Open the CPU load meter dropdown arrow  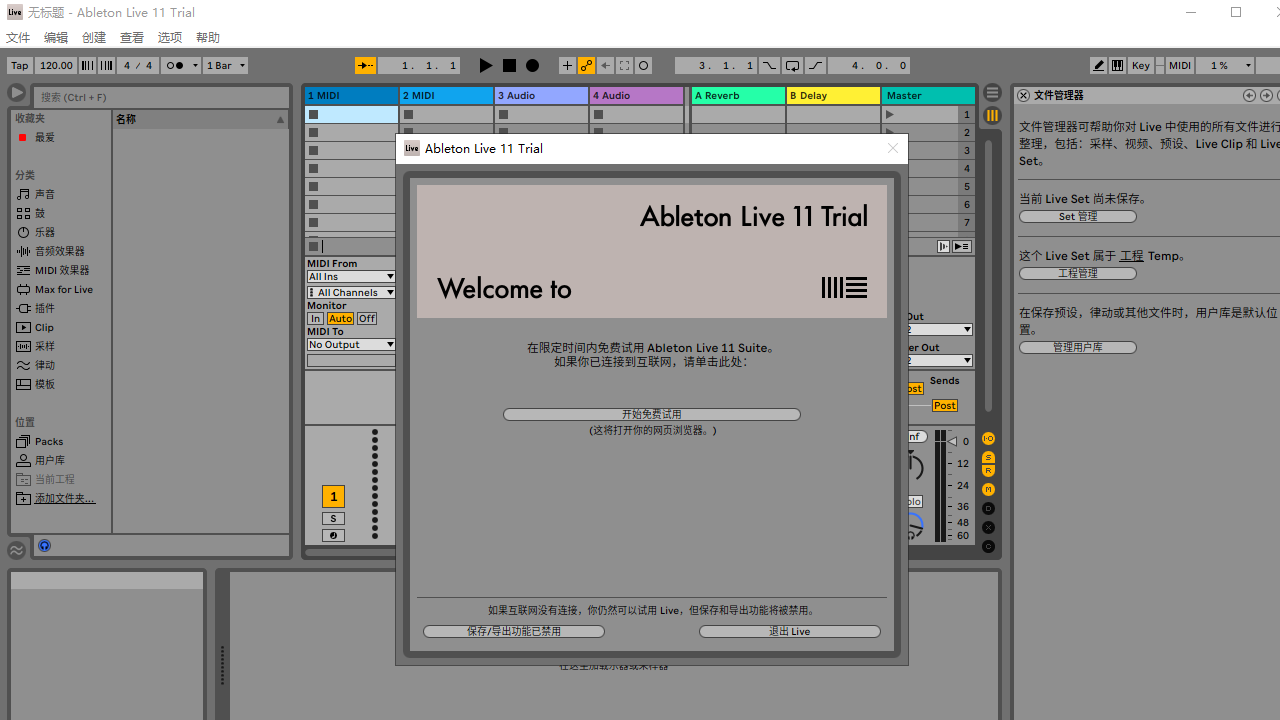1248,65
